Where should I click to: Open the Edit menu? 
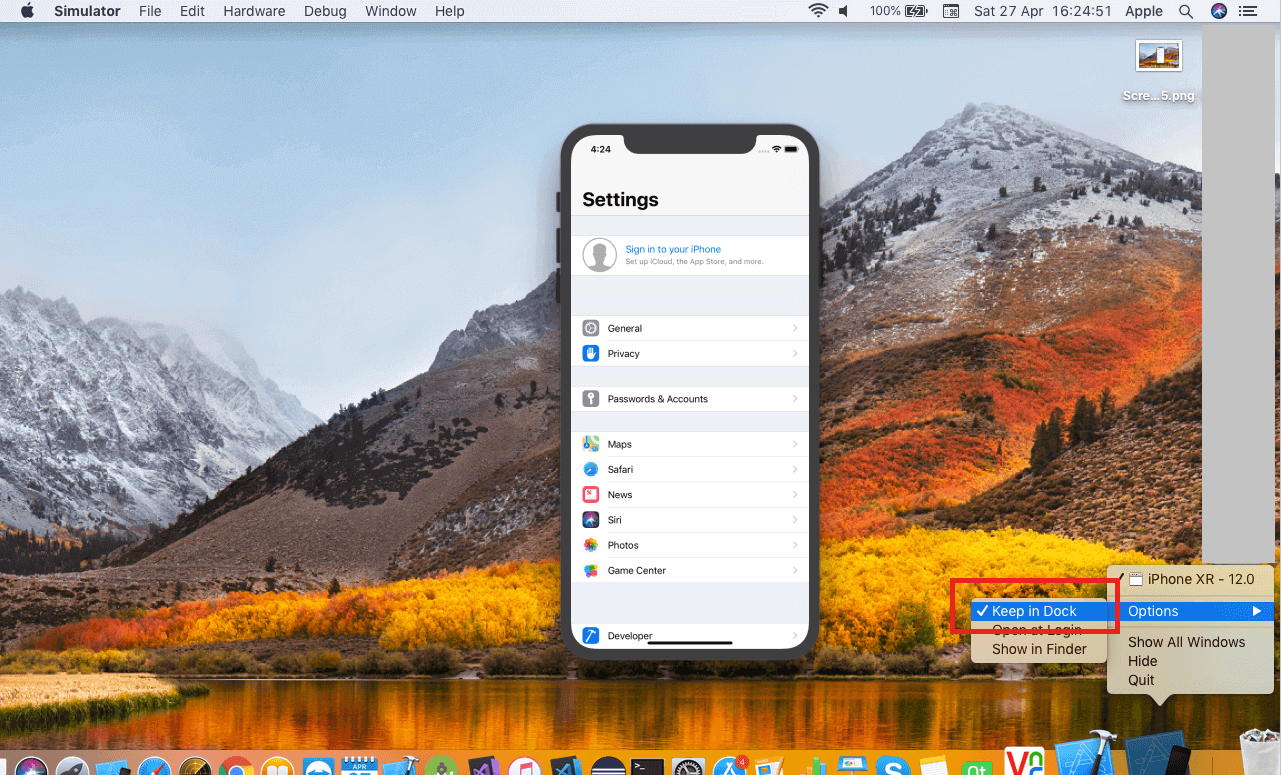coord(192,11)
